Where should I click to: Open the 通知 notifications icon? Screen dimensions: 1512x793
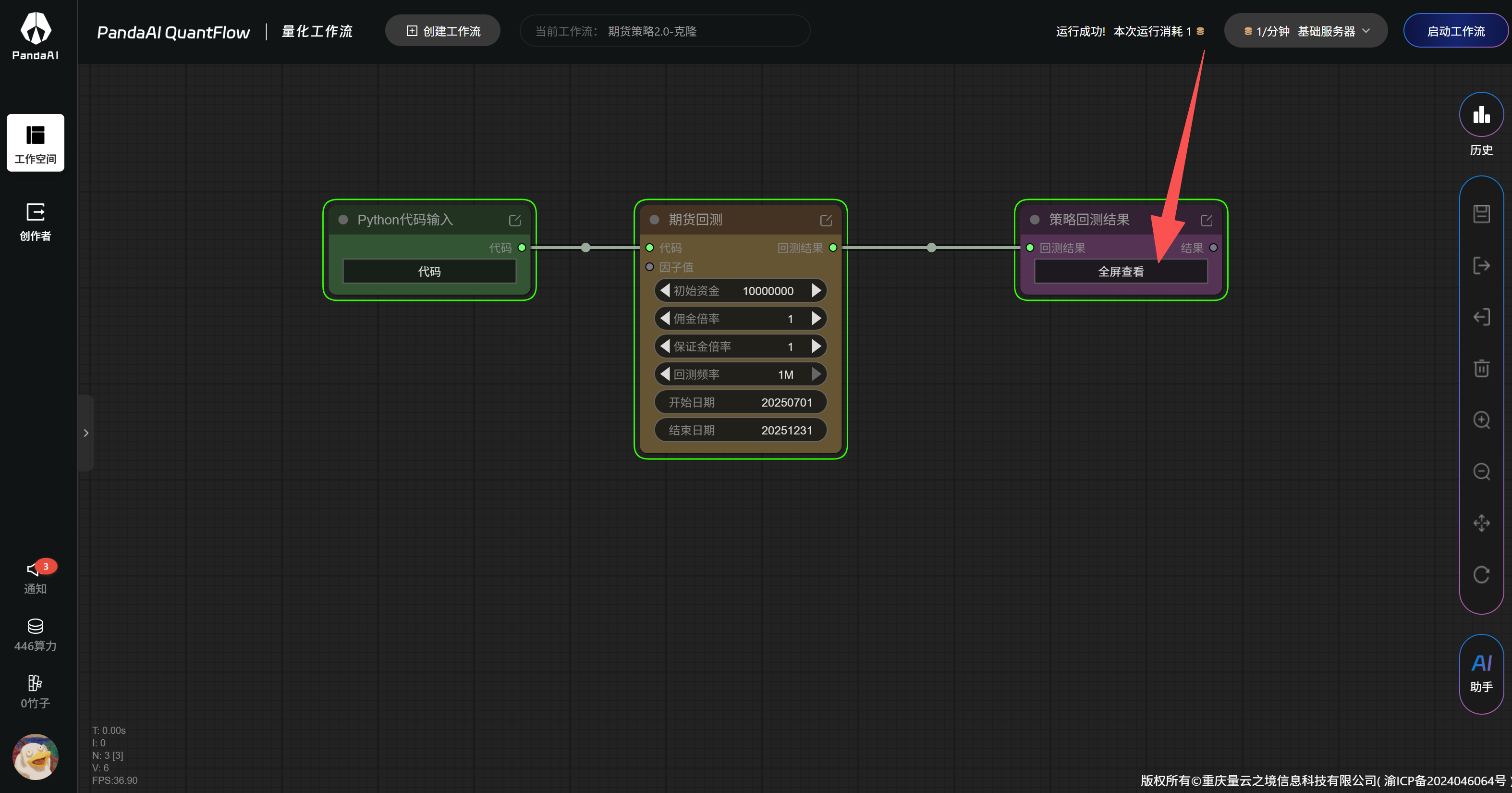click(35, 577)
